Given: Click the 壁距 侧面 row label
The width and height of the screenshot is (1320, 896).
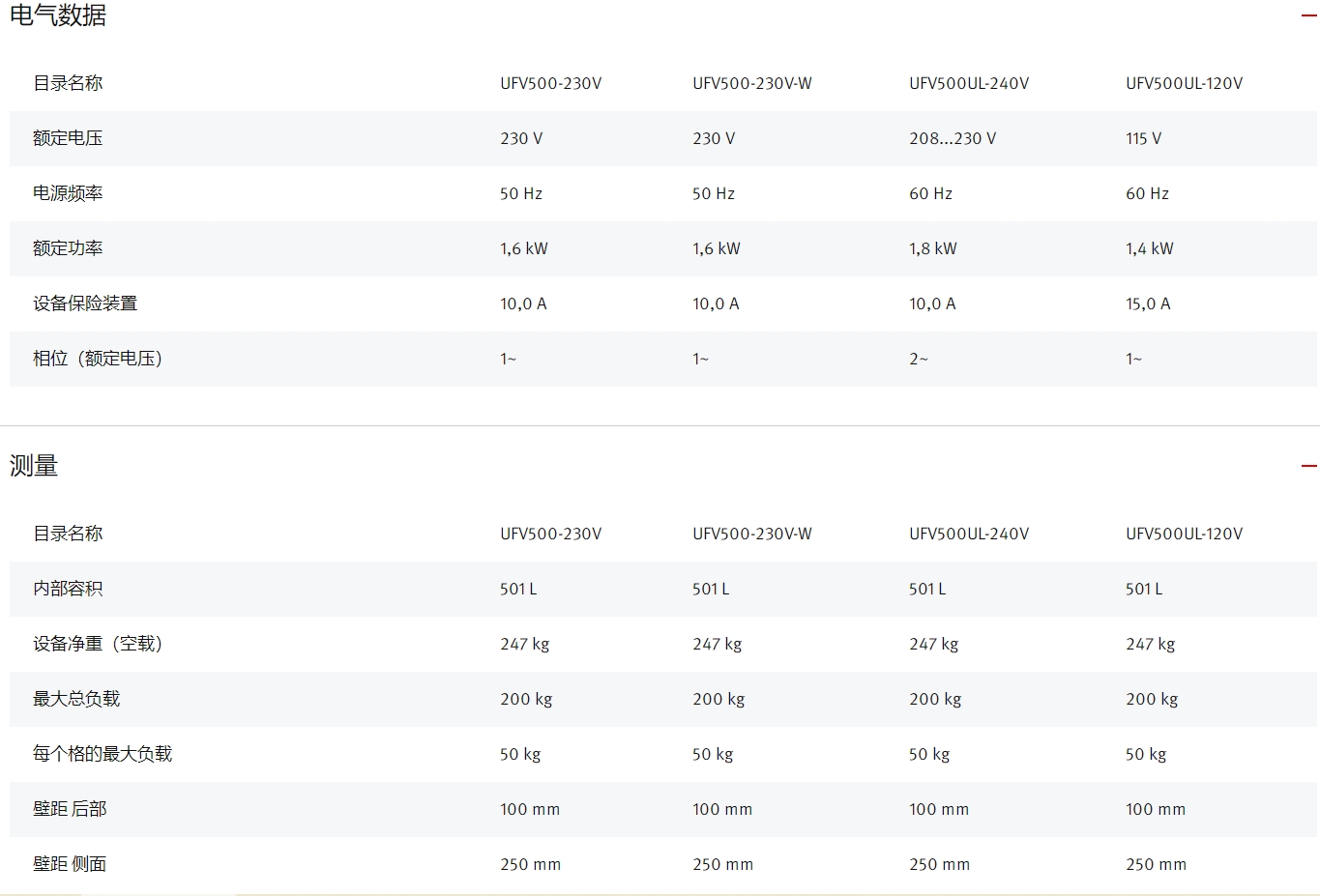Looking at the screenshot, I should (x=70, y=864).
